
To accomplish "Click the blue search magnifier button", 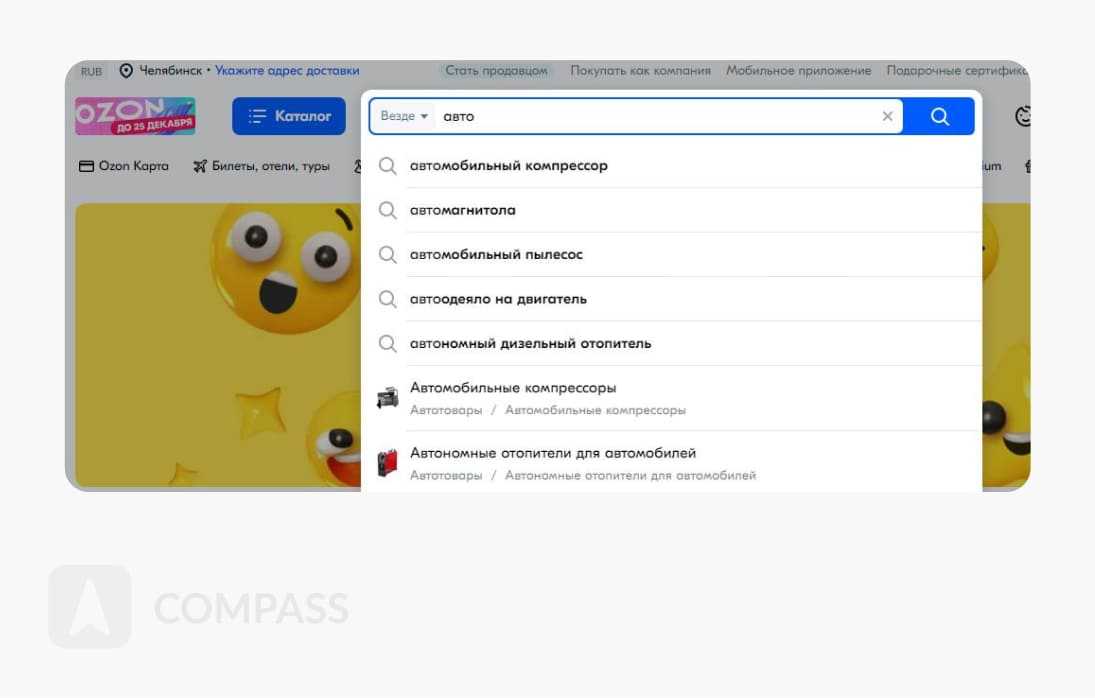I will 938,116.
